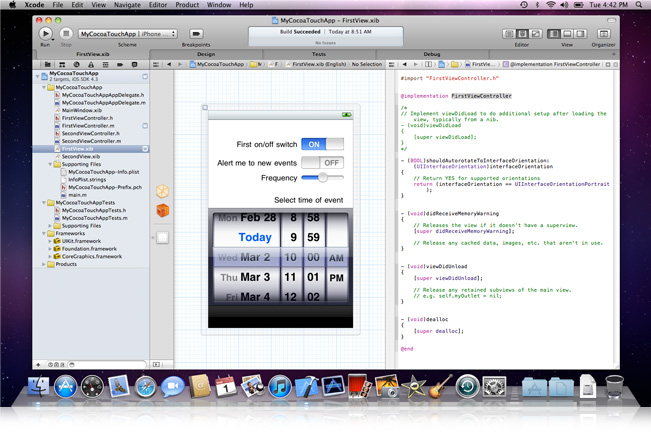Click the Run button in toolbar
Viewport: 651px width, 432px height.
[45, 33]
